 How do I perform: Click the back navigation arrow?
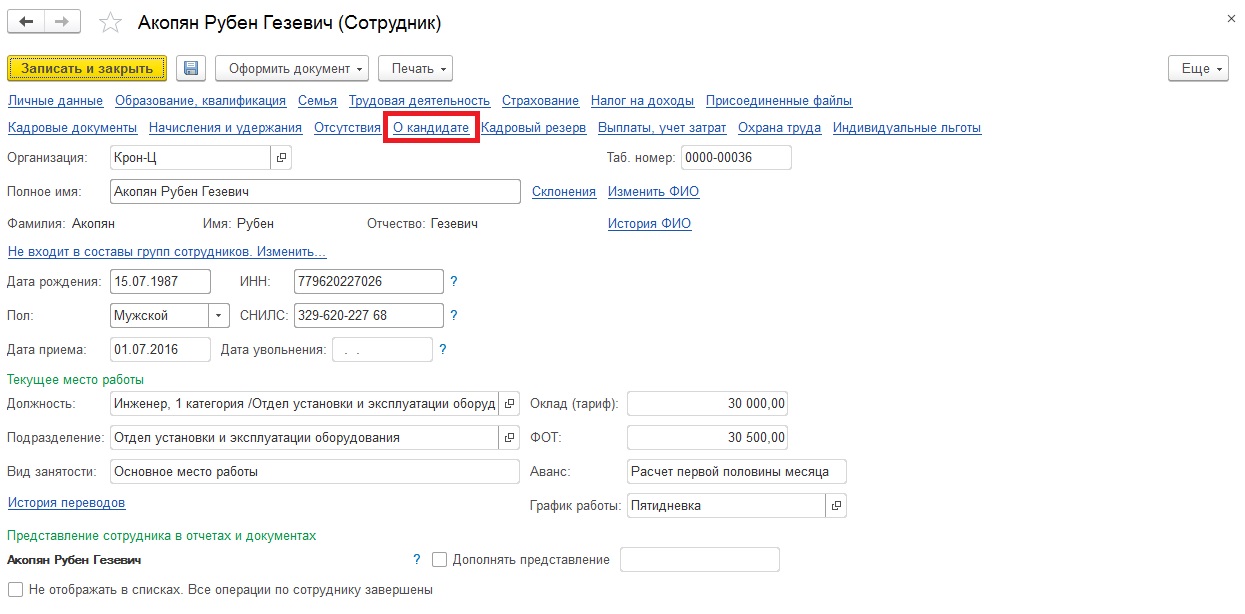click(x=26, y=22)
